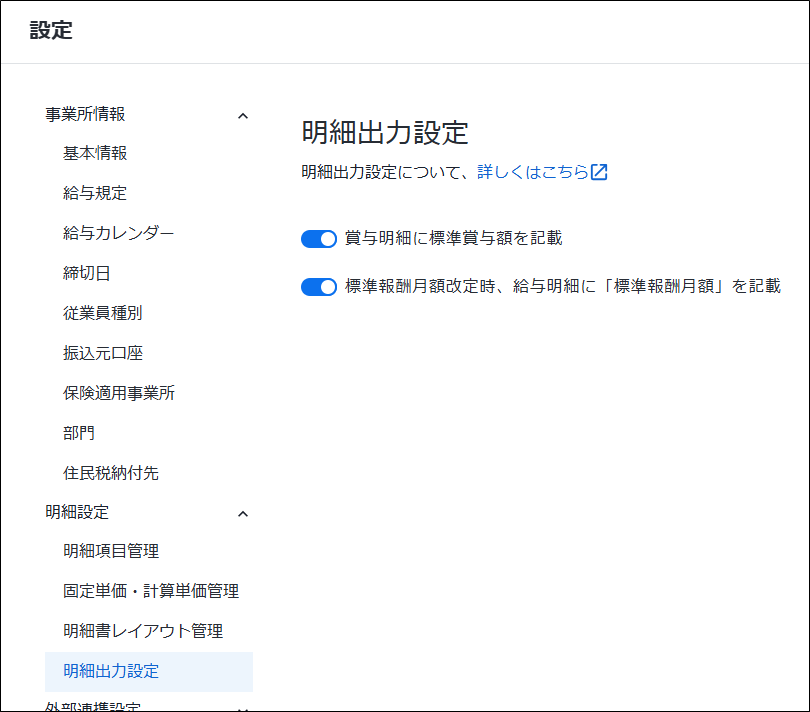Go to 部門 settings

pos(79,432)
